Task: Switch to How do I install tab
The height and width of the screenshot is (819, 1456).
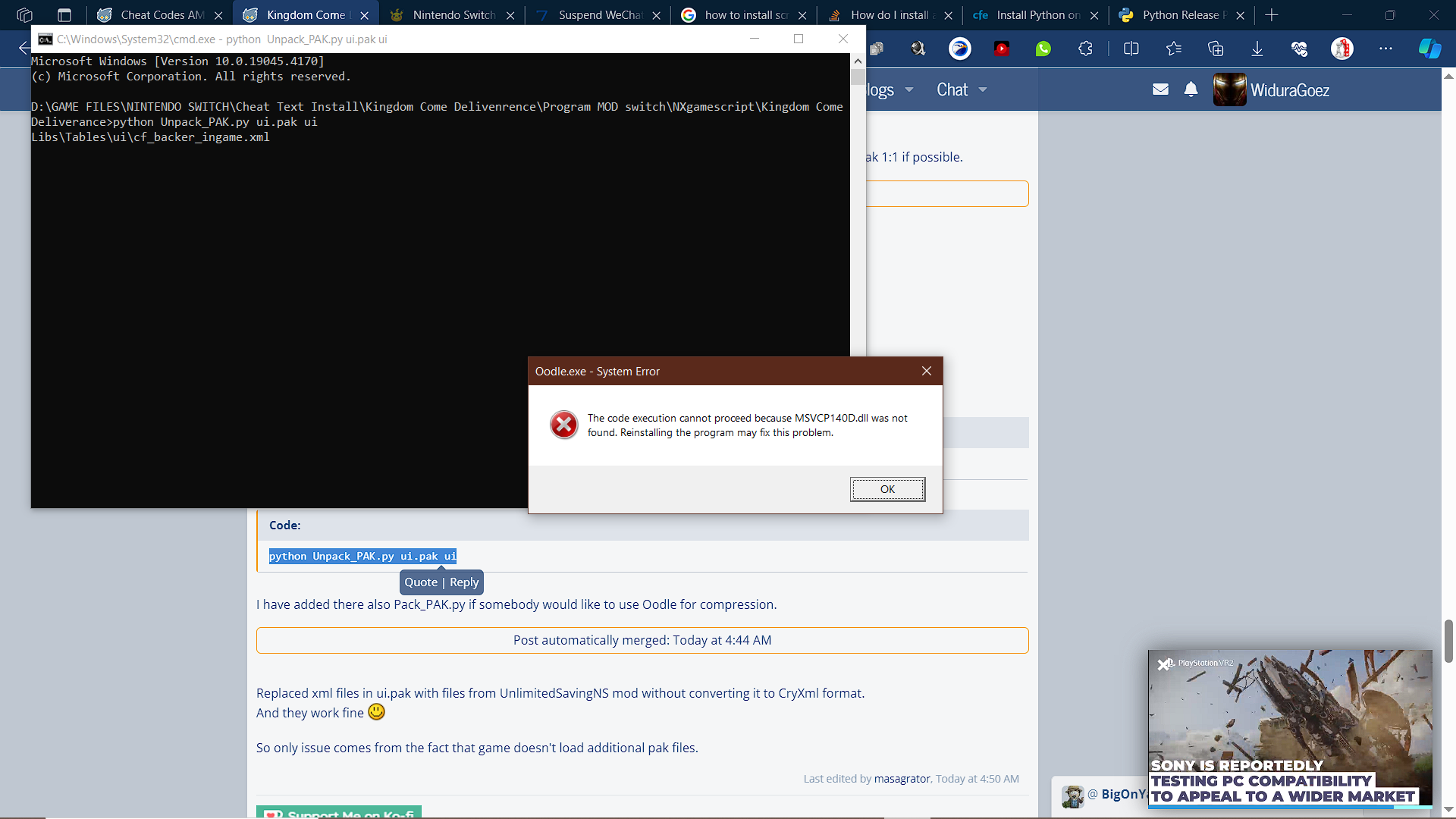Action: (x=890, y=14)
